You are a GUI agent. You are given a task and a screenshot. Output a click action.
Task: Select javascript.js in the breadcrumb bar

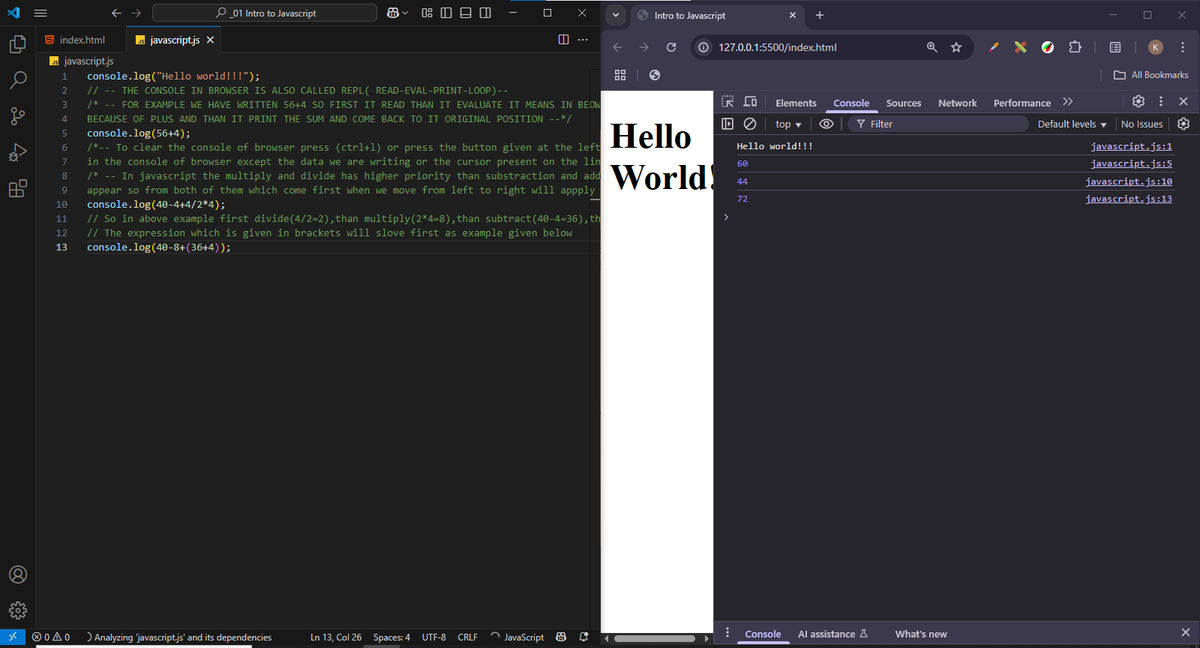pyautogui.click(x=88, y=61)
